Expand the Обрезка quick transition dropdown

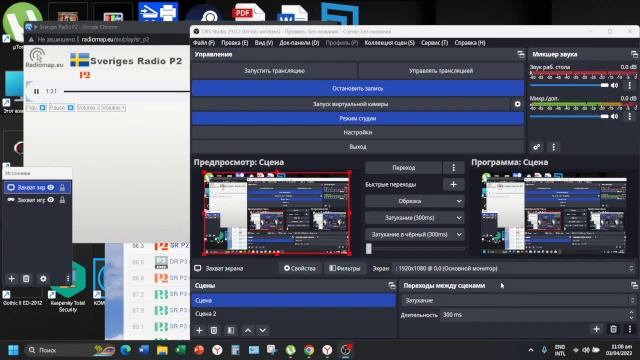point(414,201)
